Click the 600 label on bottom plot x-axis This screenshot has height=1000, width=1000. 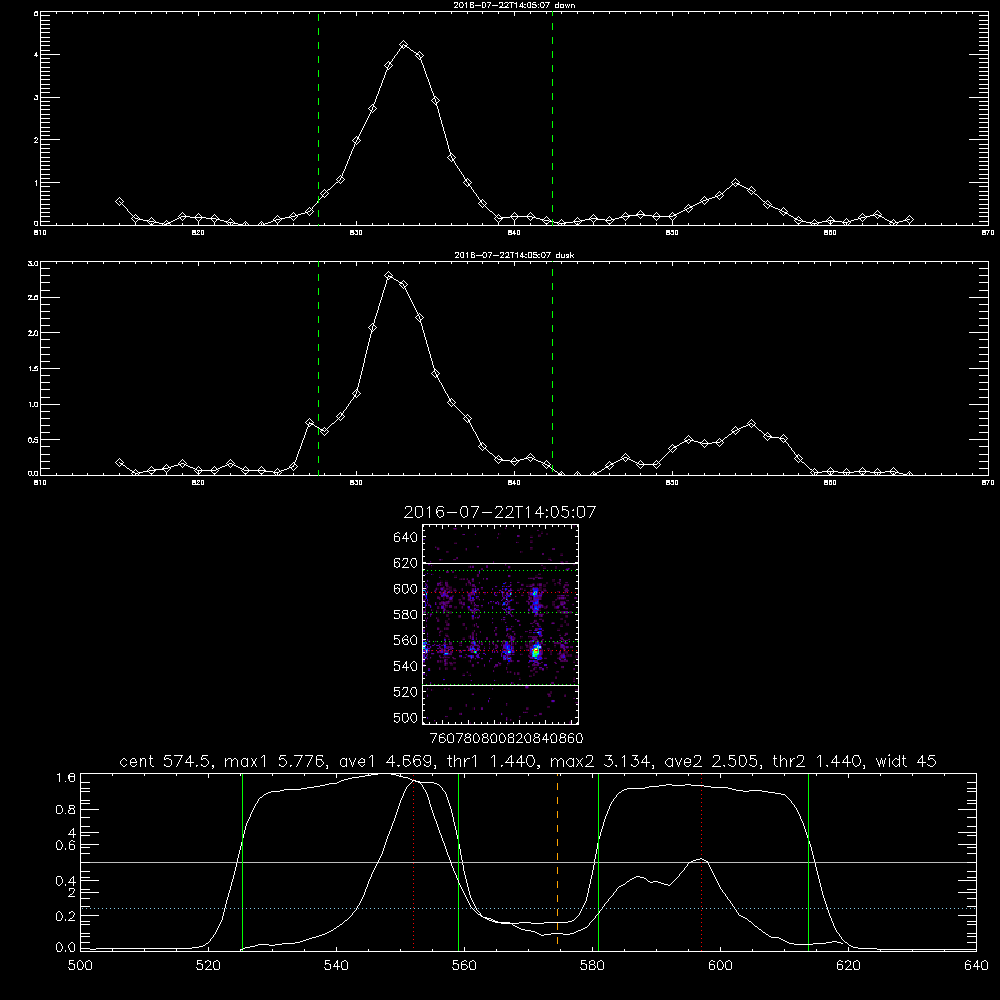[720, 966]
